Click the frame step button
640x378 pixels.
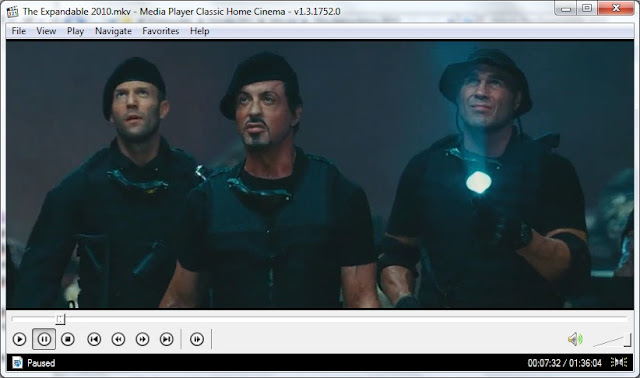pos(197,339)
